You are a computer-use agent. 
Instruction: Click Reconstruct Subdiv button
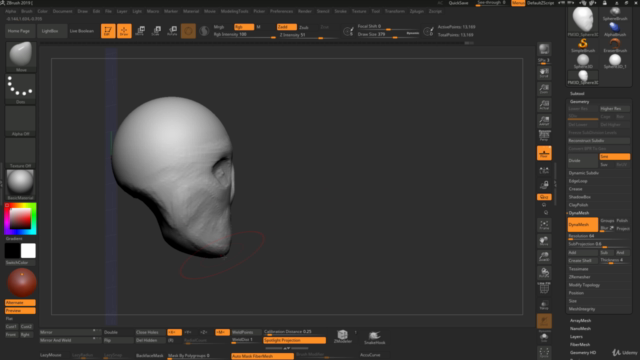599,141
